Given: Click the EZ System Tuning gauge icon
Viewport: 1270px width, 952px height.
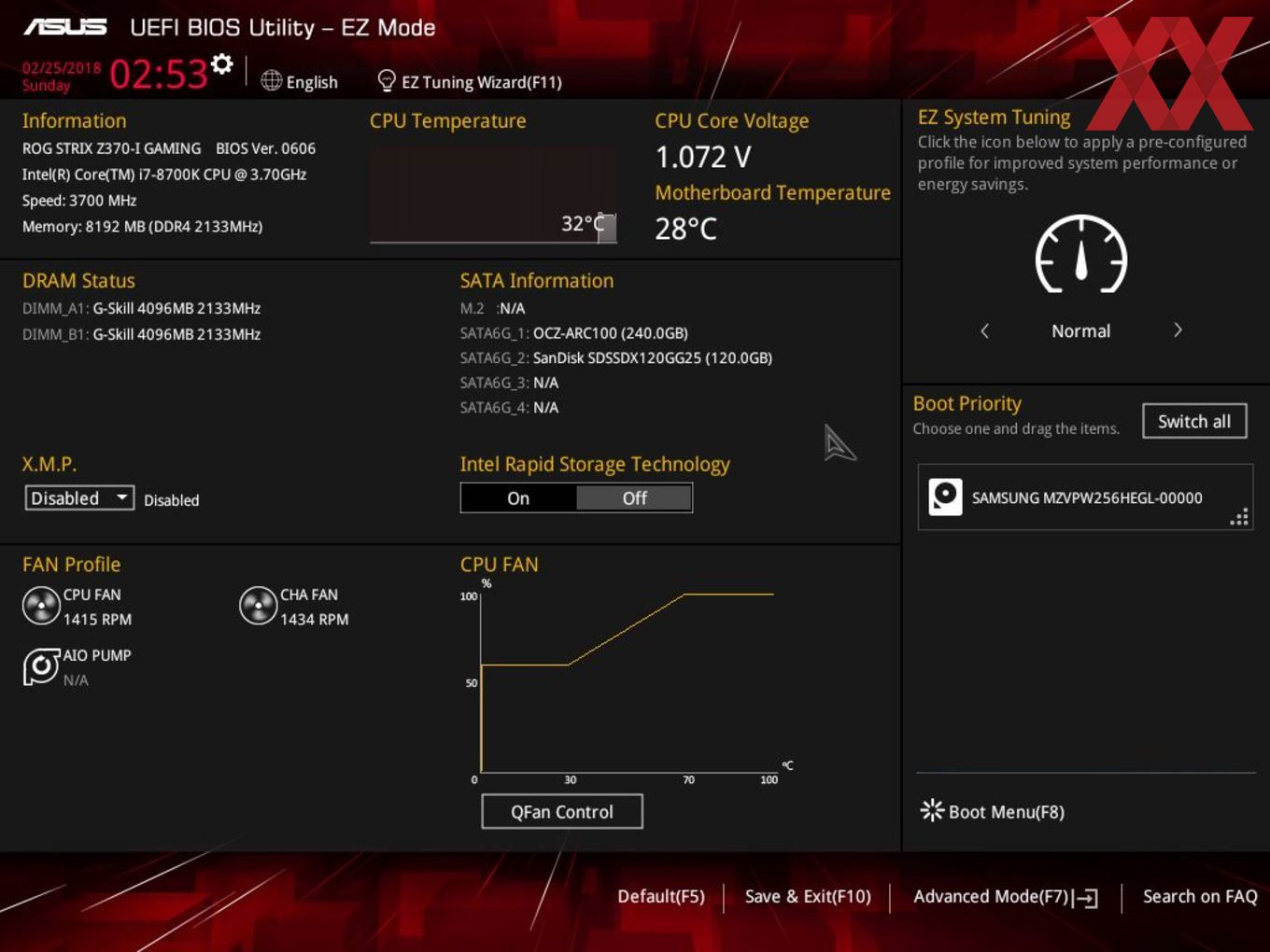Looking at the screenshot, I should click(1081, 254).
